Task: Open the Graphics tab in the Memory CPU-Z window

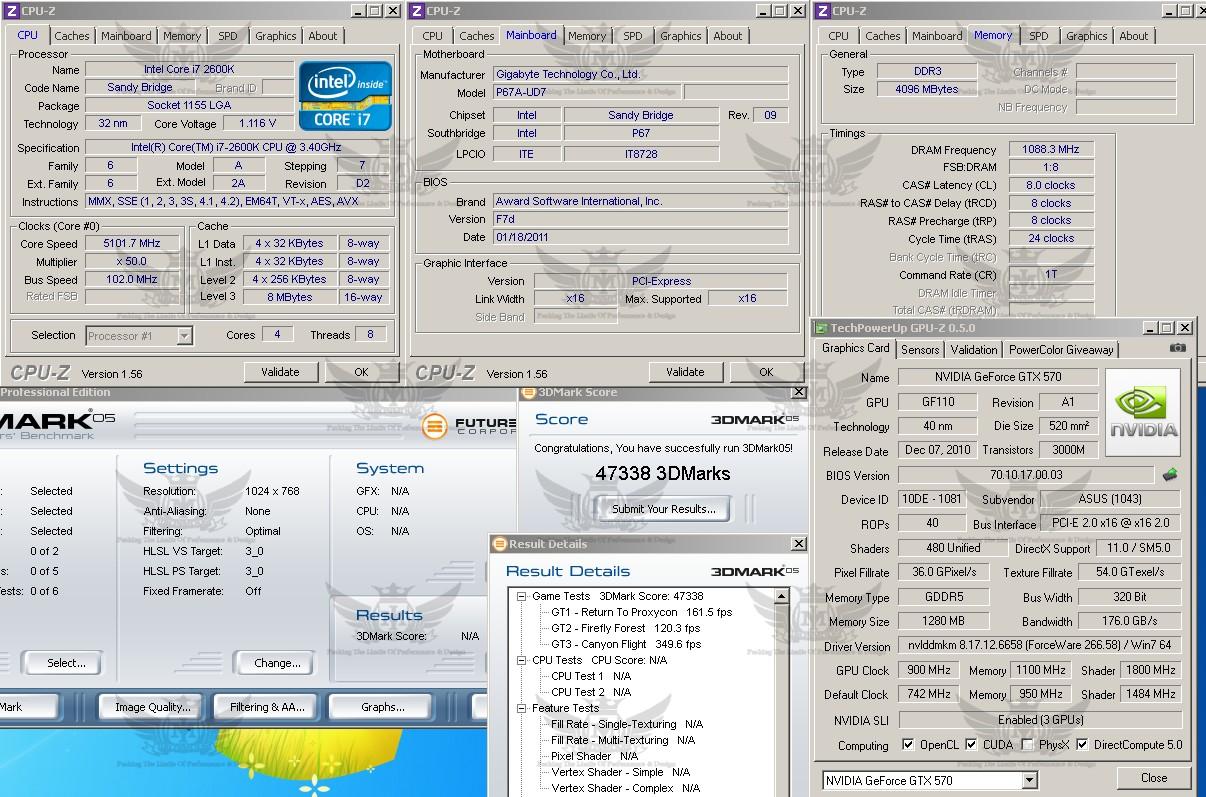Action: [1087, 36]
